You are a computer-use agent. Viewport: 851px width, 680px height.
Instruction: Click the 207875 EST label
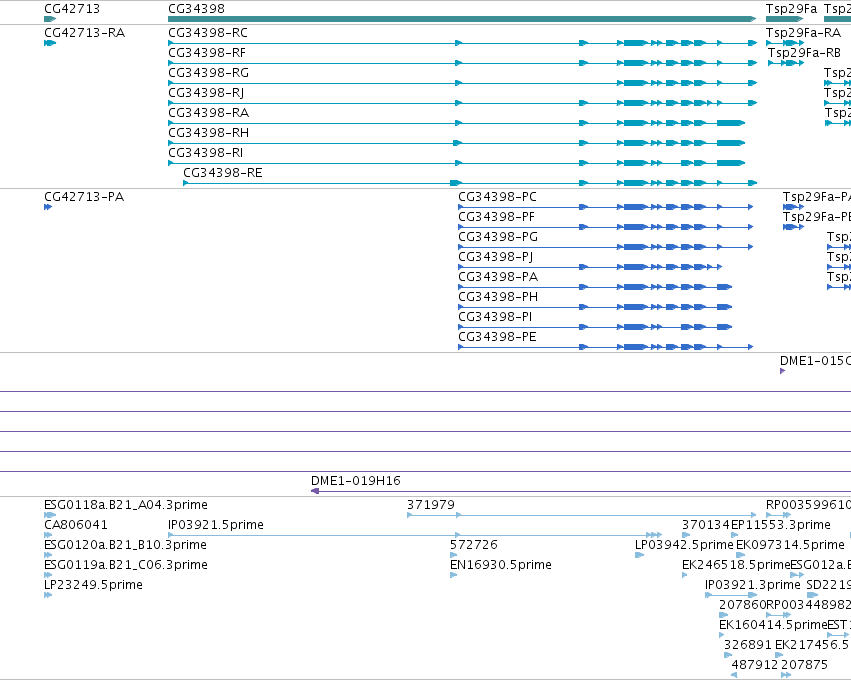tap(804, 665)
